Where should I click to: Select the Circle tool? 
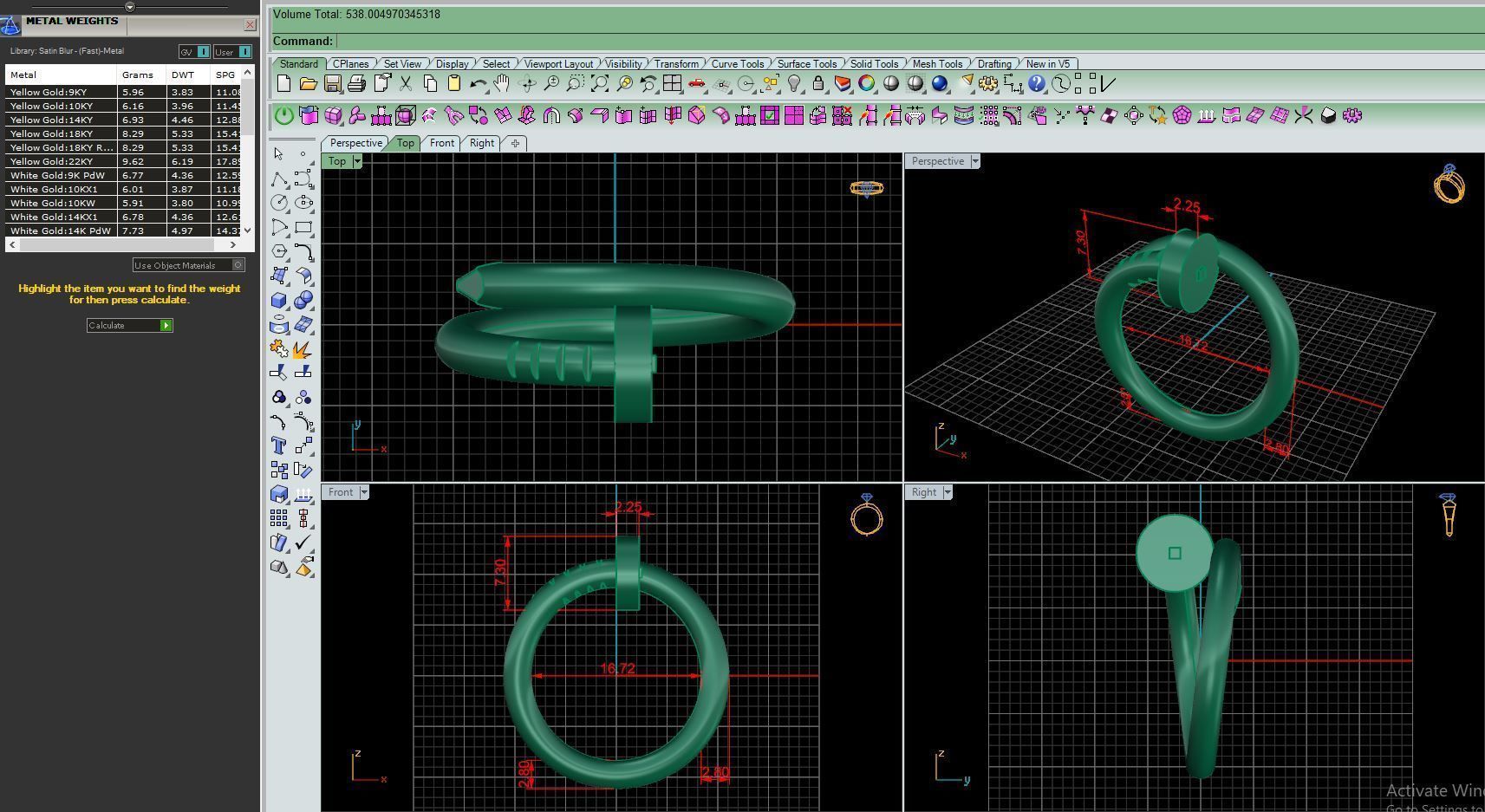click(x=278, y=203)
